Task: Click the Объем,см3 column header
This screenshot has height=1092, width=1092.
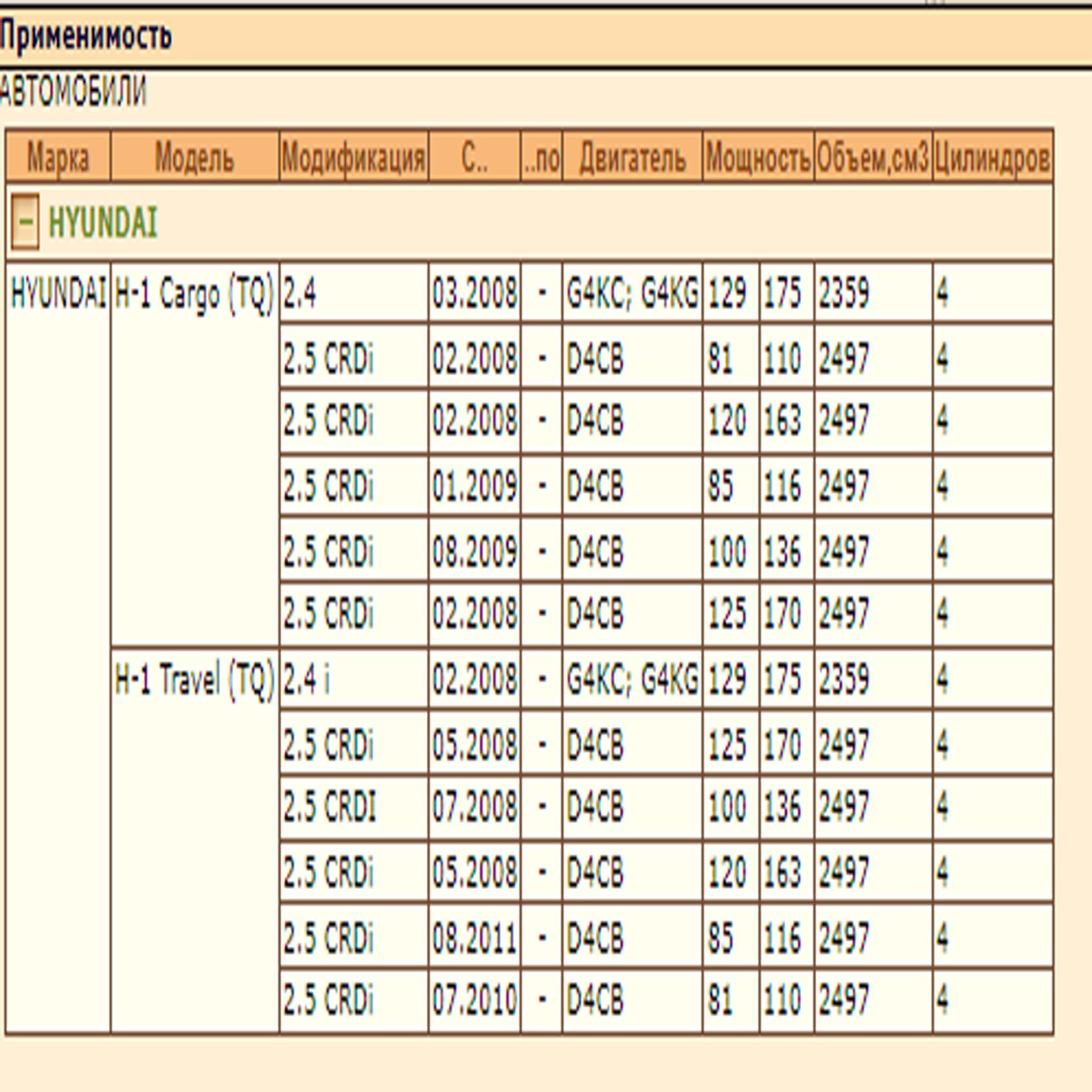Action: click(x=873, y=157)
